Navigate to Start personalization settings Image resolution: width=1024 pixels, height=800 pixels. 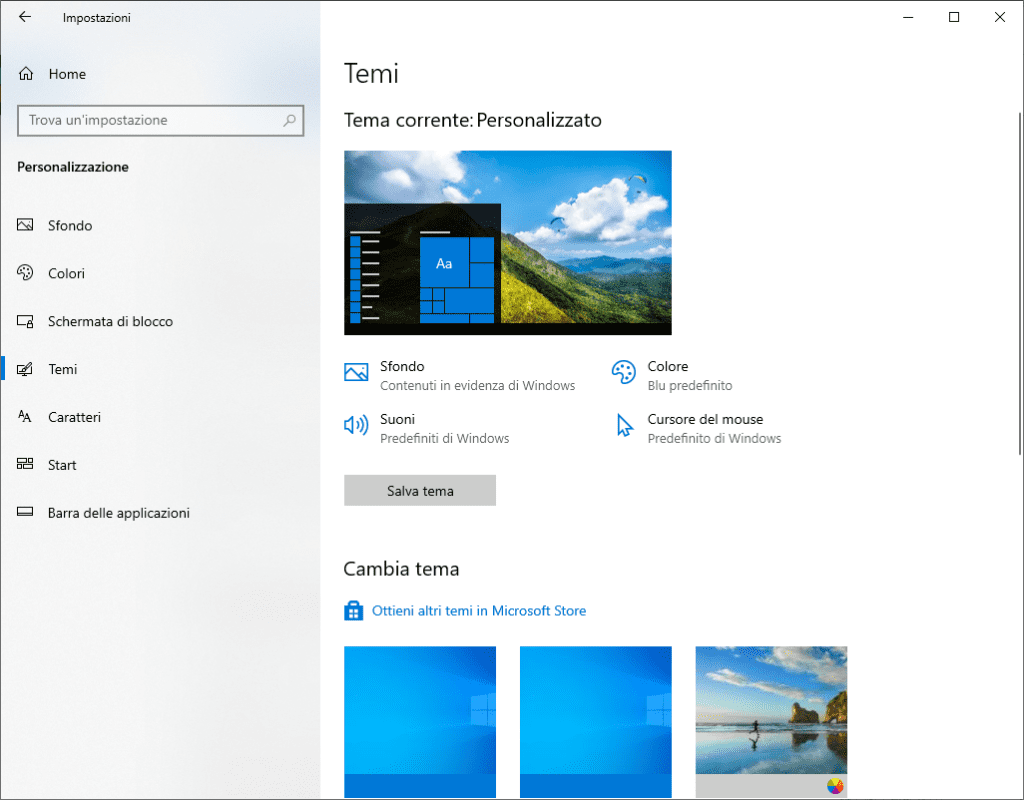62,466
